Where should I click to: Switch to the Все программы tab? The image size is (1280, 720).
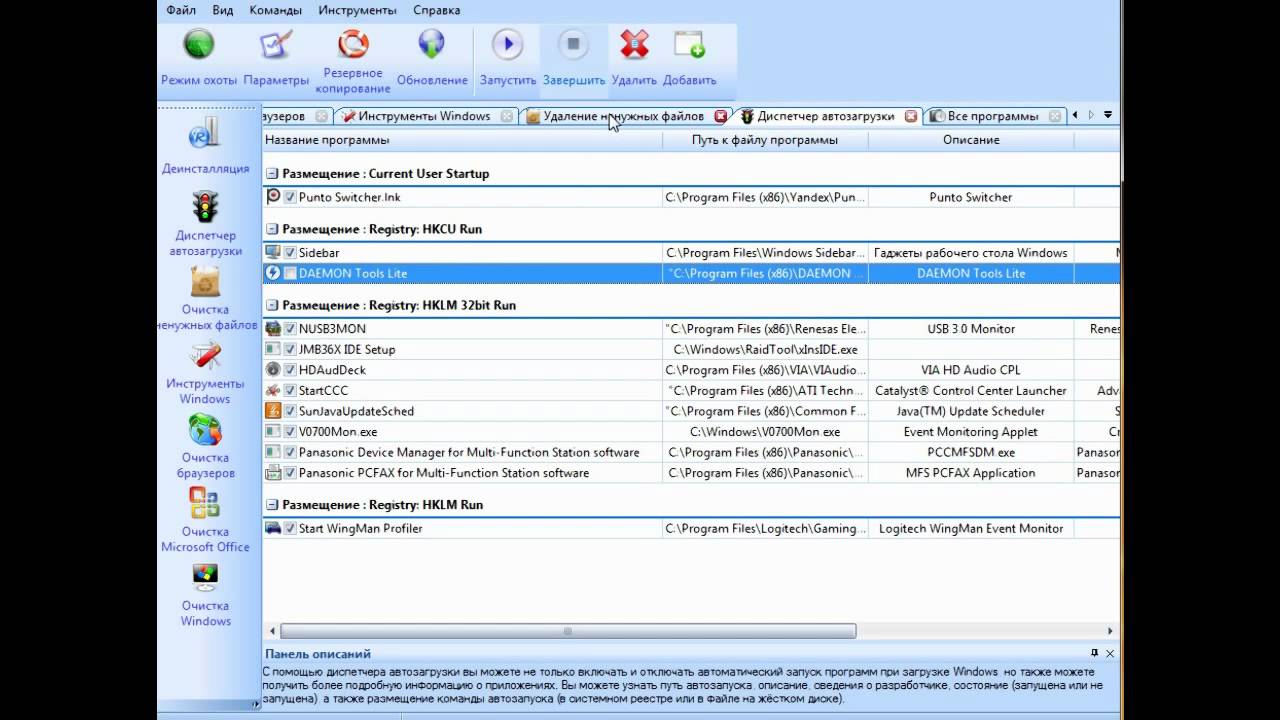993,116
